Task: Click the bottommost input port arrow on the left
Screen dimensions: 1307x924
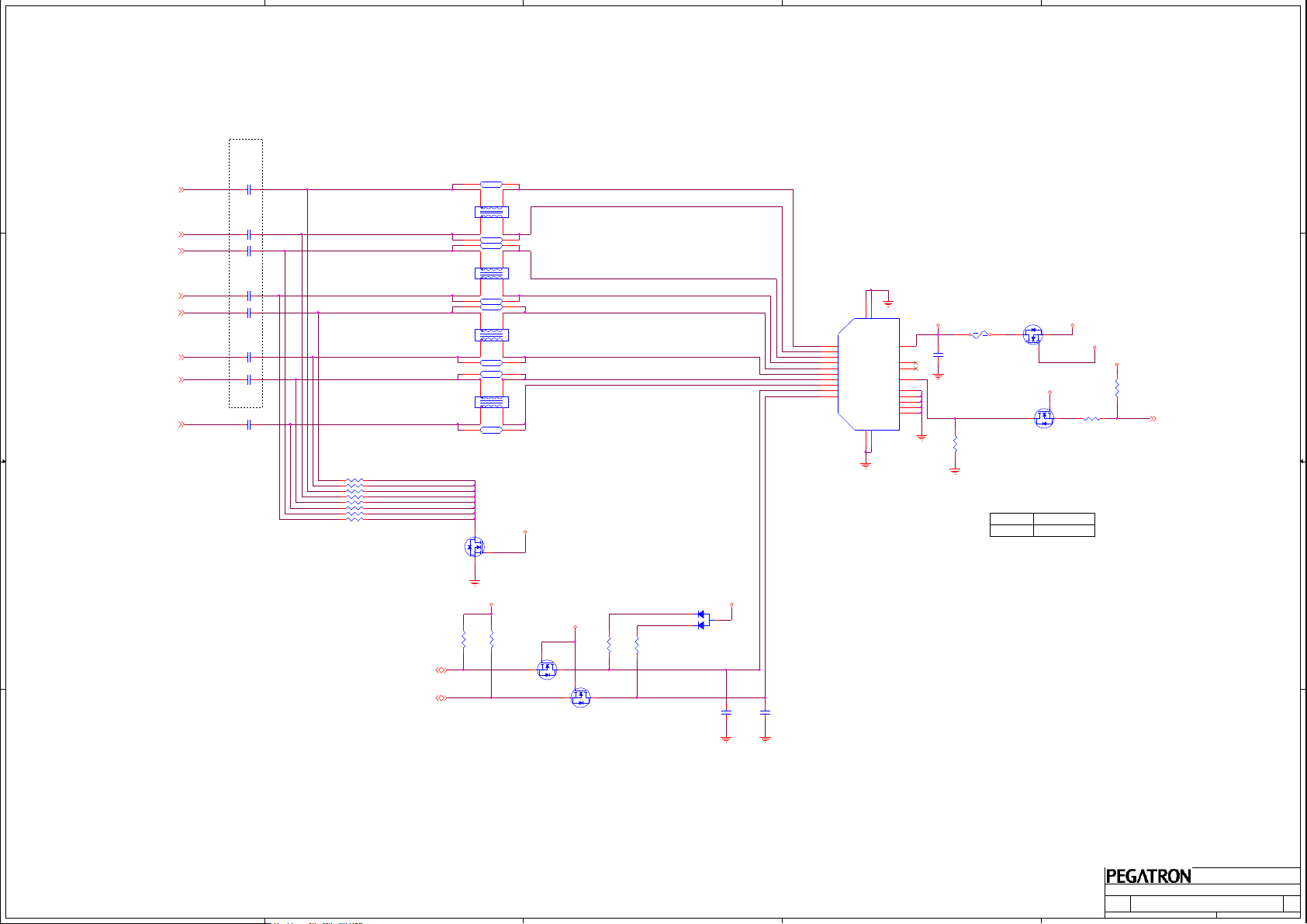Action: point(182,424)
